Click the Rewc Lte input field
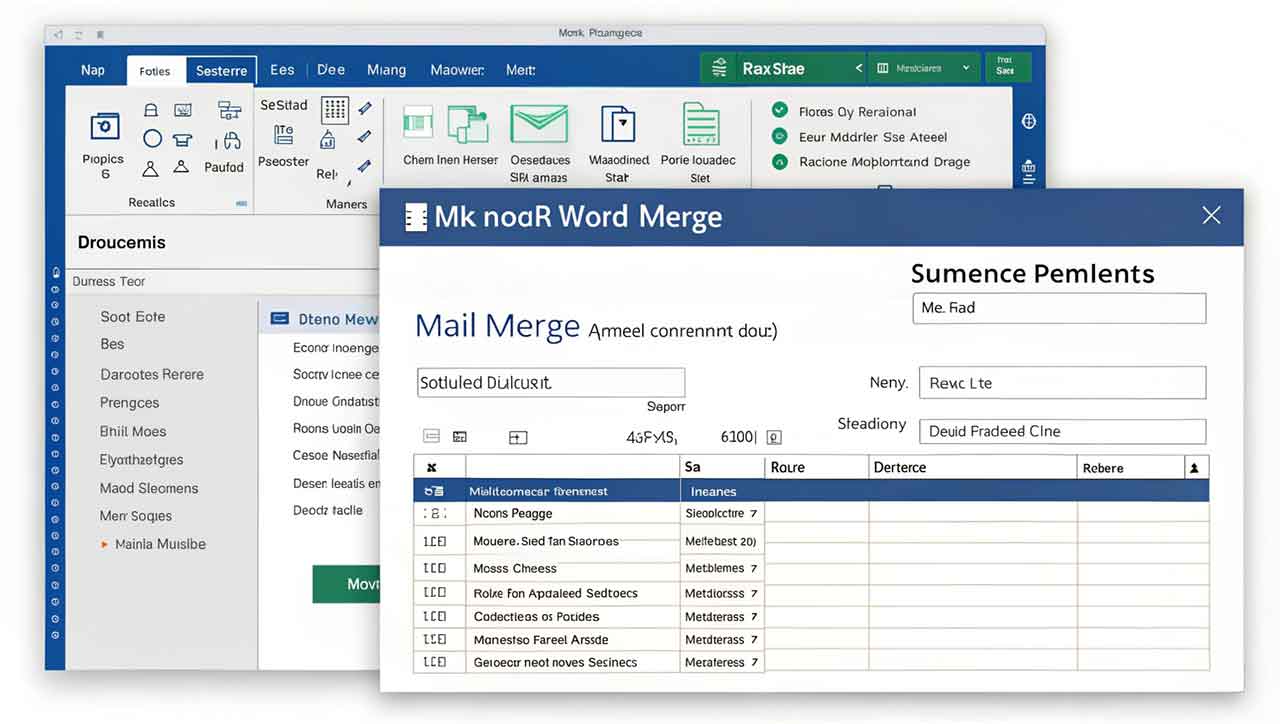The width and height of the screenshot is (1280, 724). click(1062, 383)
